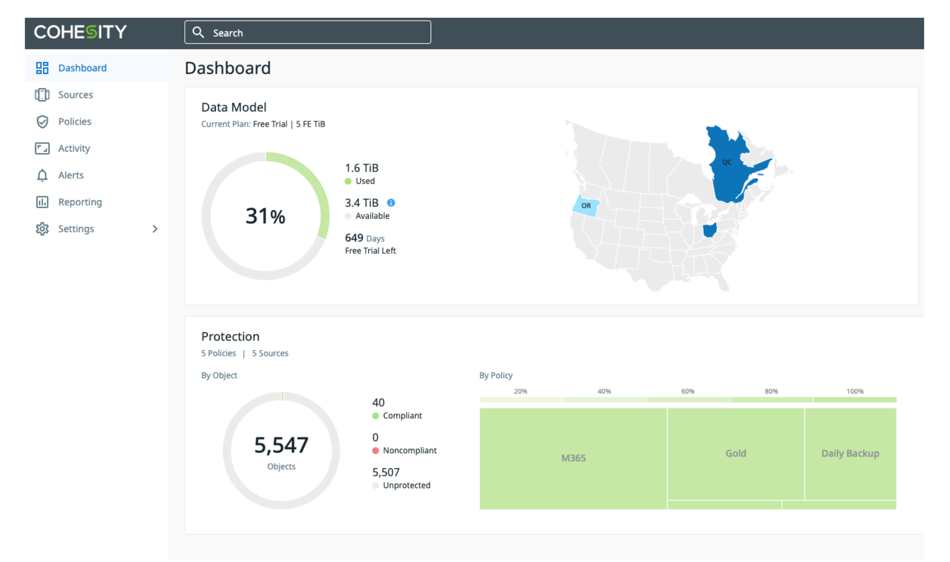Expand the Settings submenu chevron
The image size is (950, 562).
point(155,229)
